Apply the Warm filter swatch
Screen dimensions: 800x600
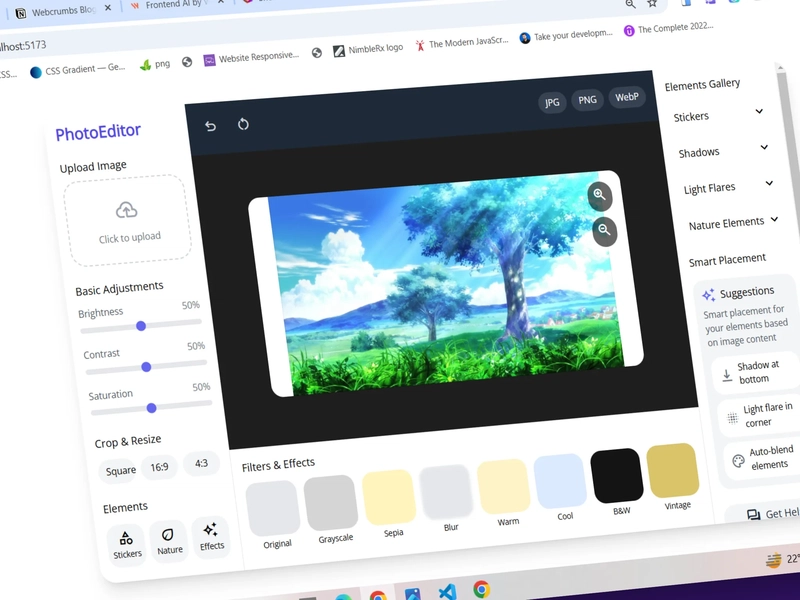(503, 486)
